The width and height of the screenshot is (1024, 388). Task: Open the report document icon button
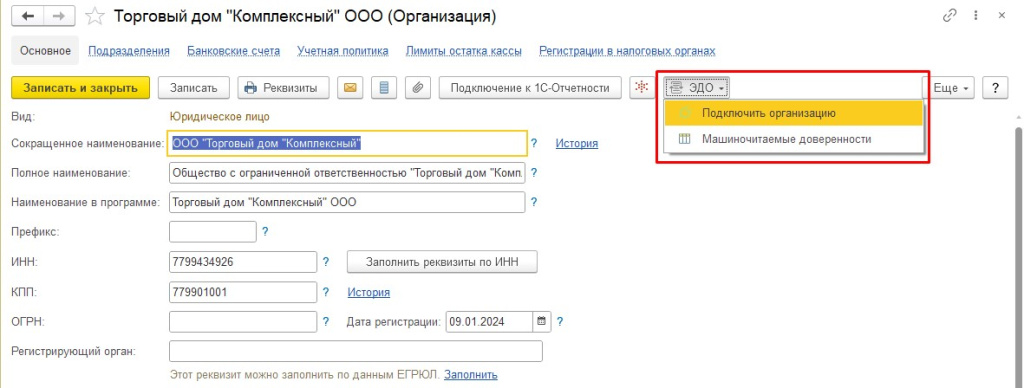click(384, 88)
